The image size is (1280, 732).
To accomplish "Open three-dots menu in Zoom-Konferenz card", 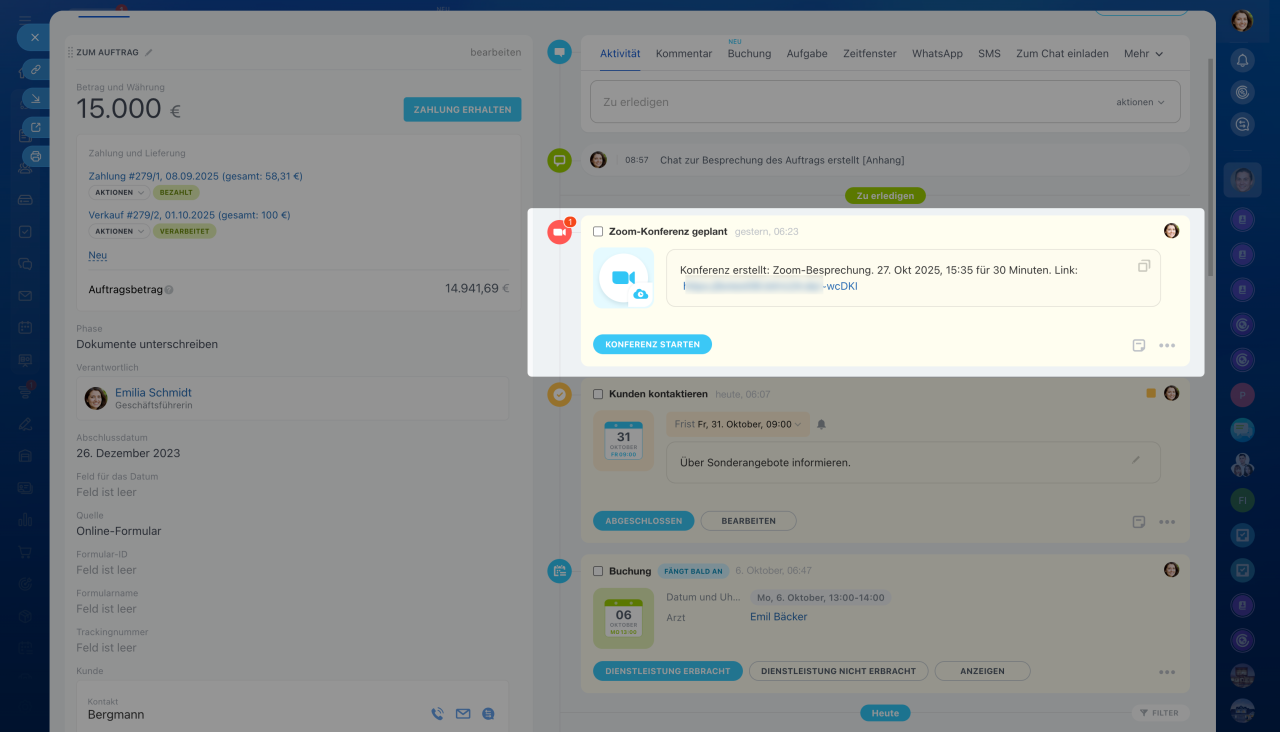I will click(x=1167, y=345).
